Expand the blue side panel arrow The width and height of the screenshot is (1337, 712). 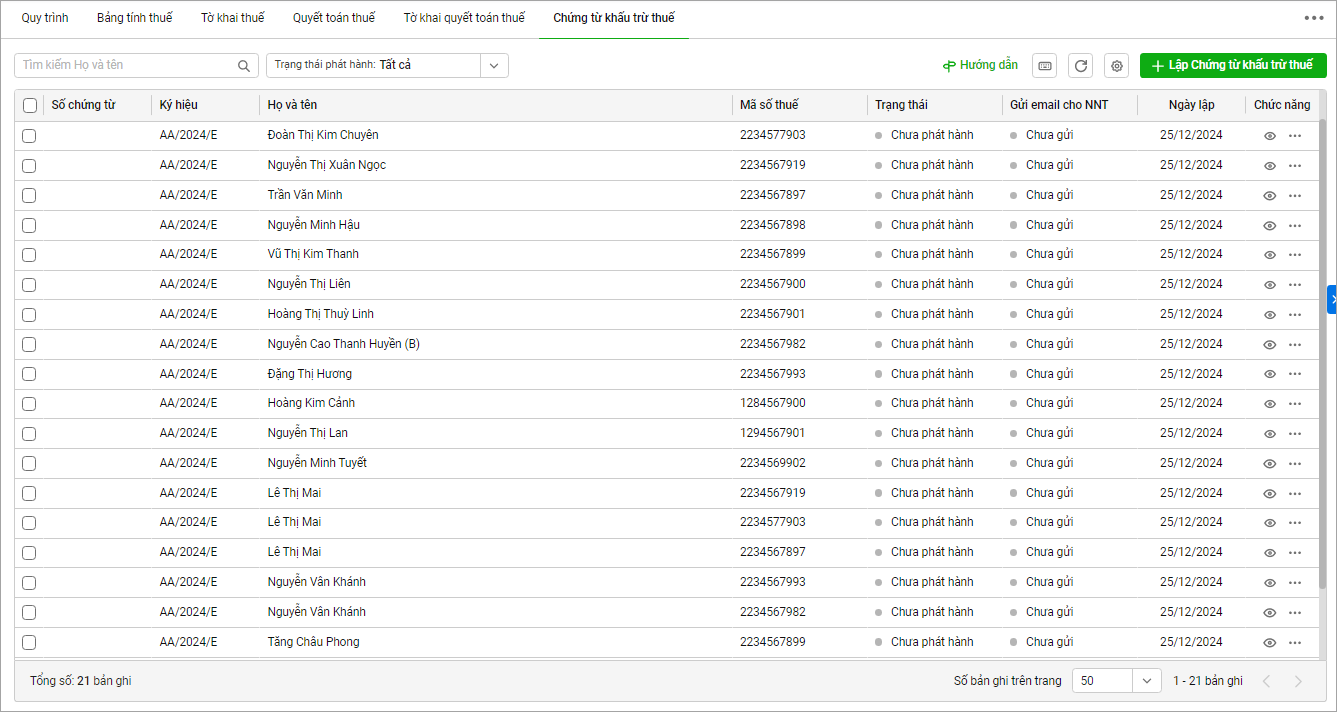[1331, 299]
